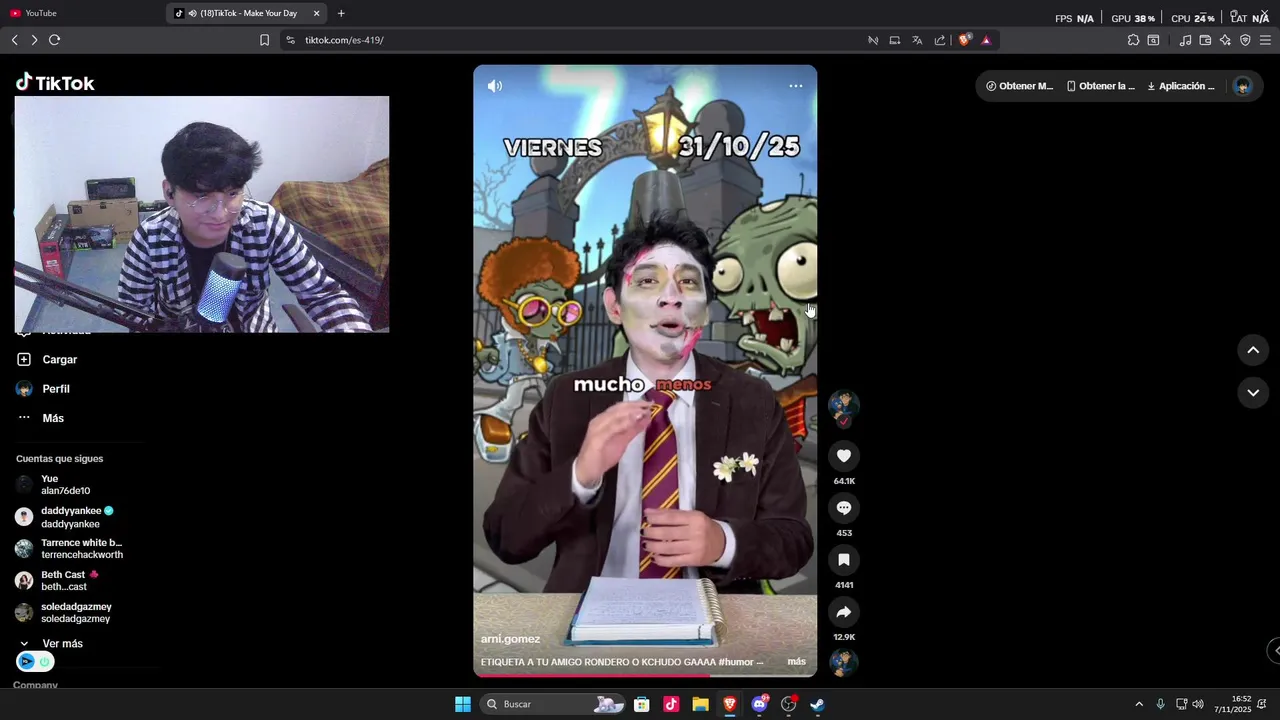Image resolution: width=1280 pixels, height=720 pixels.
Task: Like the video with the heart icon
Action: (844, 456)
